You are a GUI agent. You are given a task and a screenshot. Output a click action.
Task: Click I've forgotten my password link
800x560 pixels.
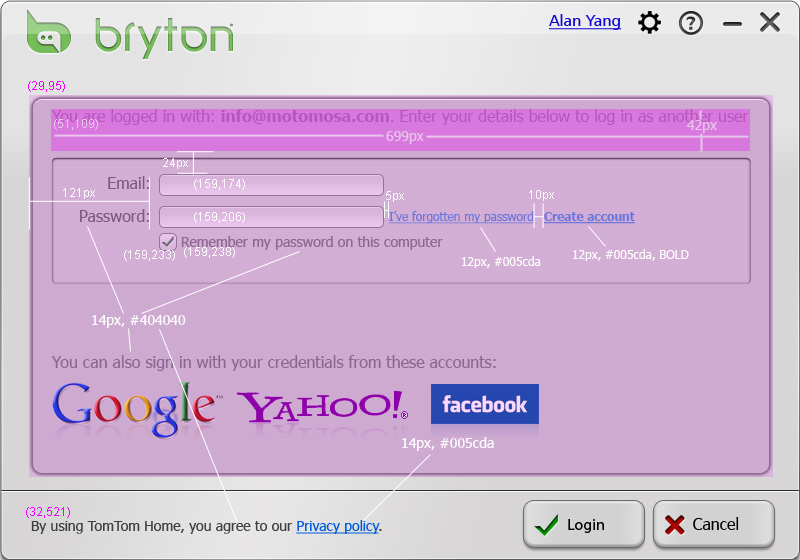(x=461, y=217)
